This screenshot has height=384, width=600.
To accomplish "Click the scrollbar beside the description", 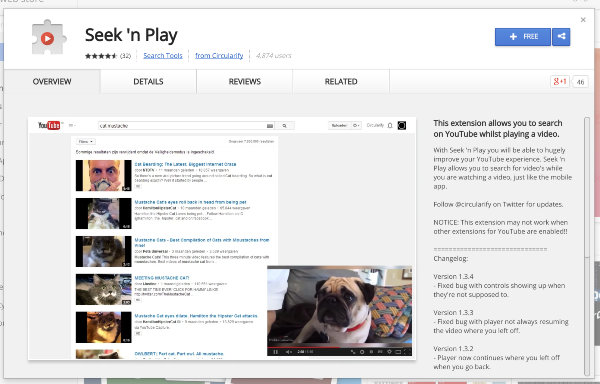I will click(x=587, y=246).
